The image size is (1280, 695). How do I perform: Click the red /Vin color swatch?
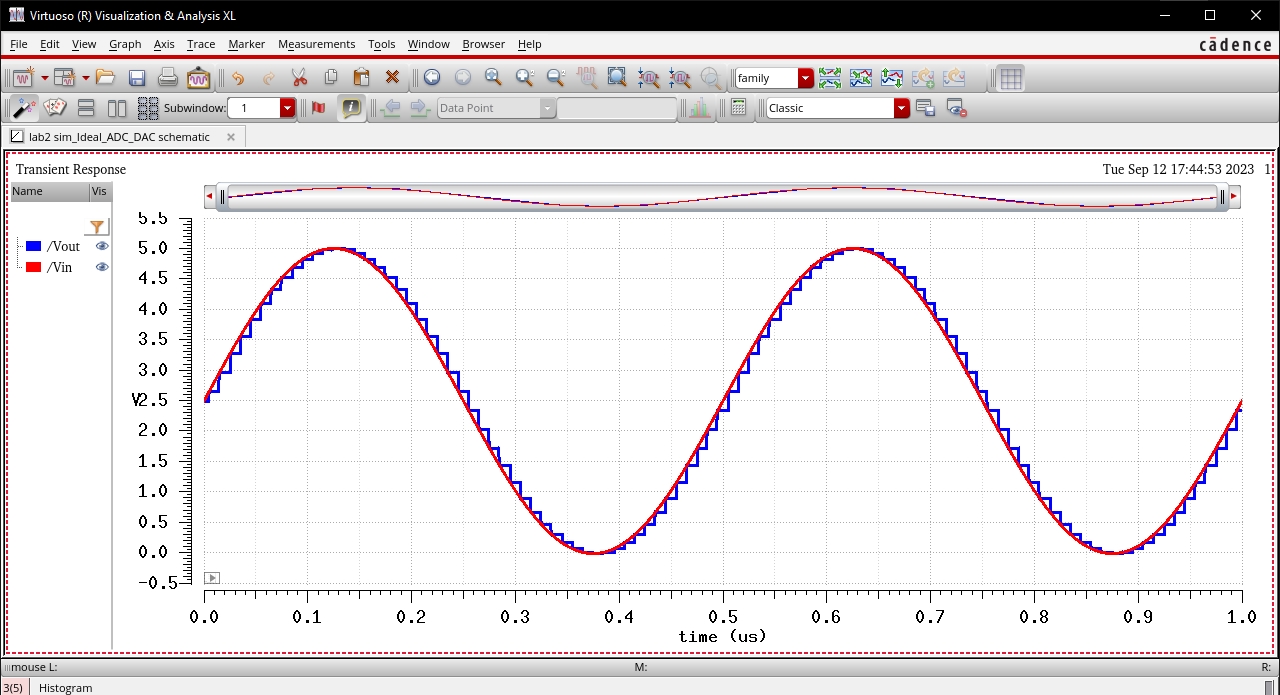33,267
